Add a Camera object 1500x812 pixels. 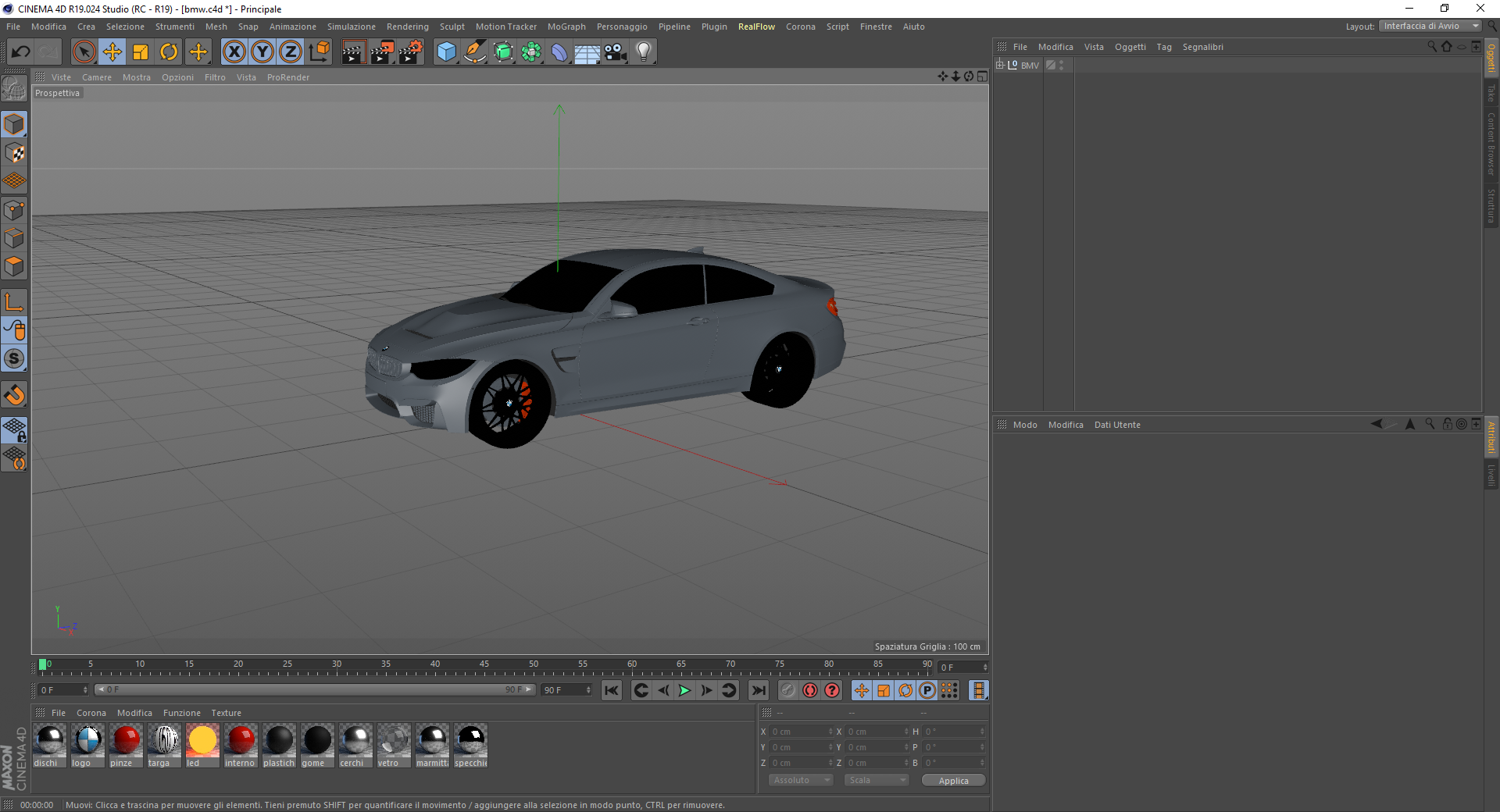coord(616,52)
